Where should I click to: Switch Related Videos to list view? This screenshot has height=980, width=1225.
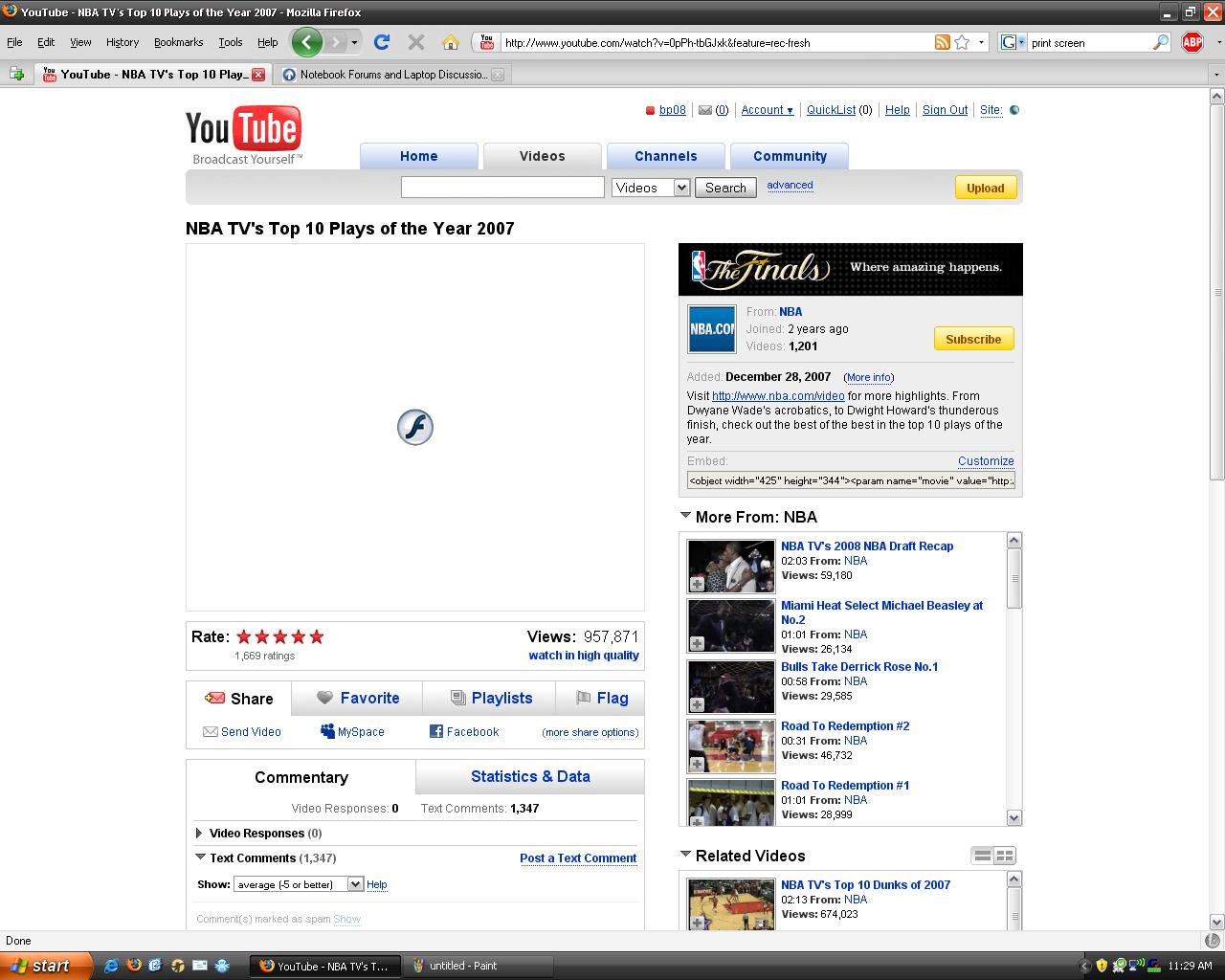pyautogui.click(x=982, y=856)
